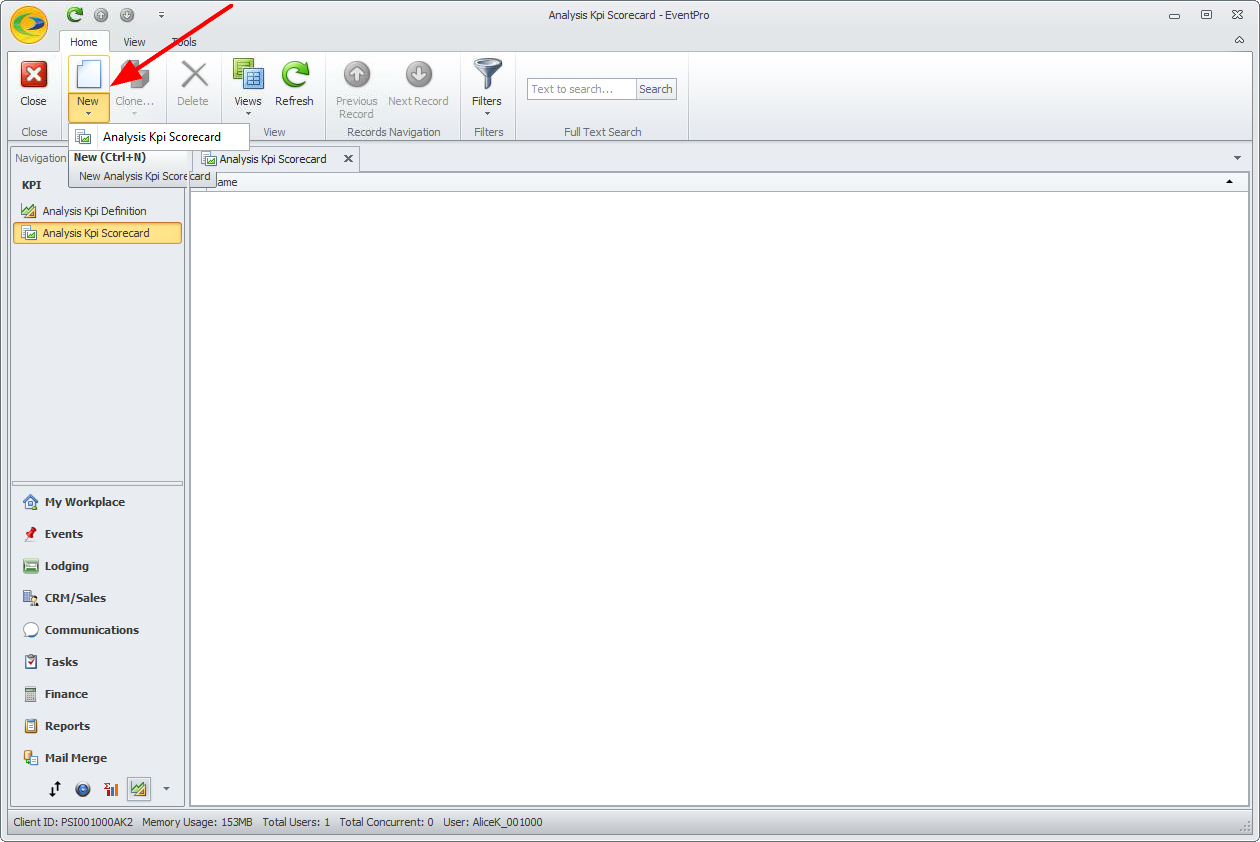Collapse the ribbon with the chevron button
The width and height of the screenshot is (1260, 842).
tap(1239, 41)
